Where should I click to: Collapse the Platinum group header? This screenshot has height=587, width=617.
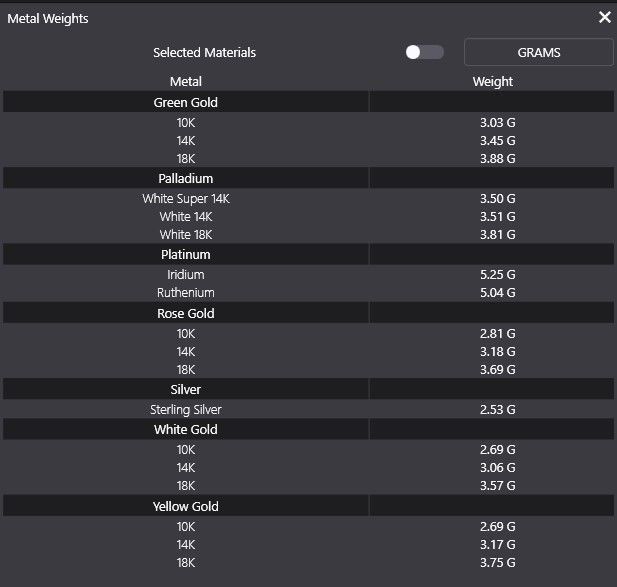[186, 254]
